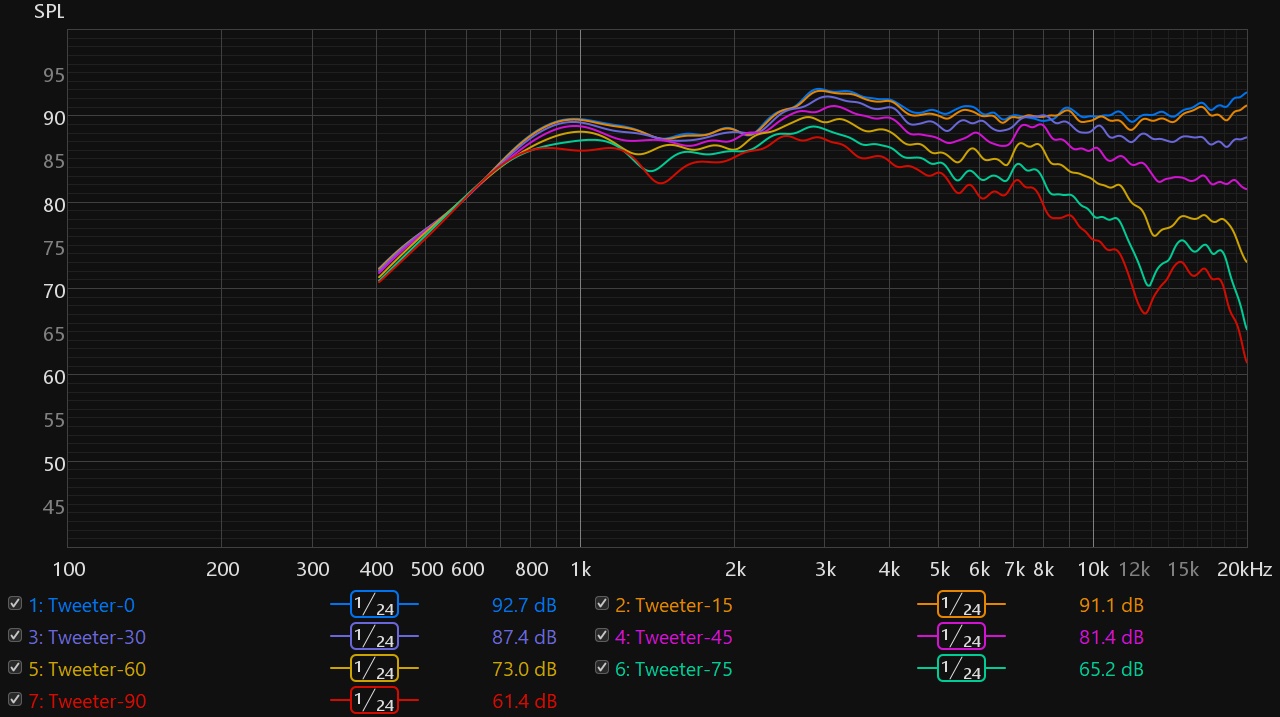Click the 87.4 dB readout value
Image resolution: width=1280 pixels, height=717 pixels.
(x=524, y=637)
